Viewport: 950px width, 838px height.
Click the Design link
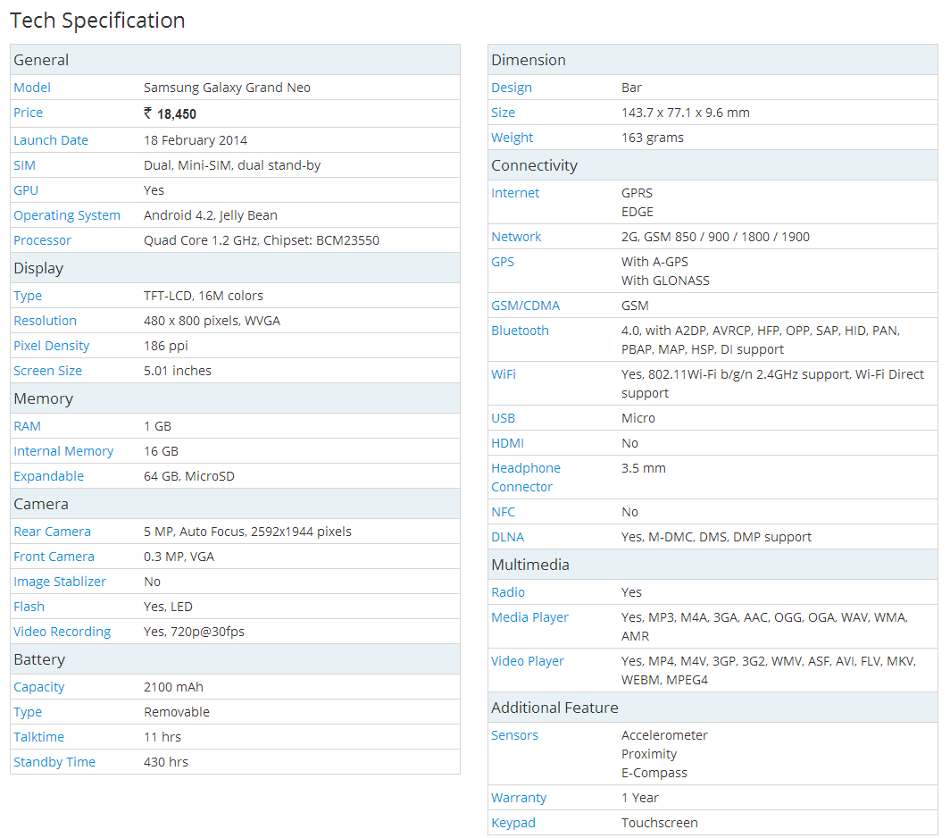(x=511, y=88)
